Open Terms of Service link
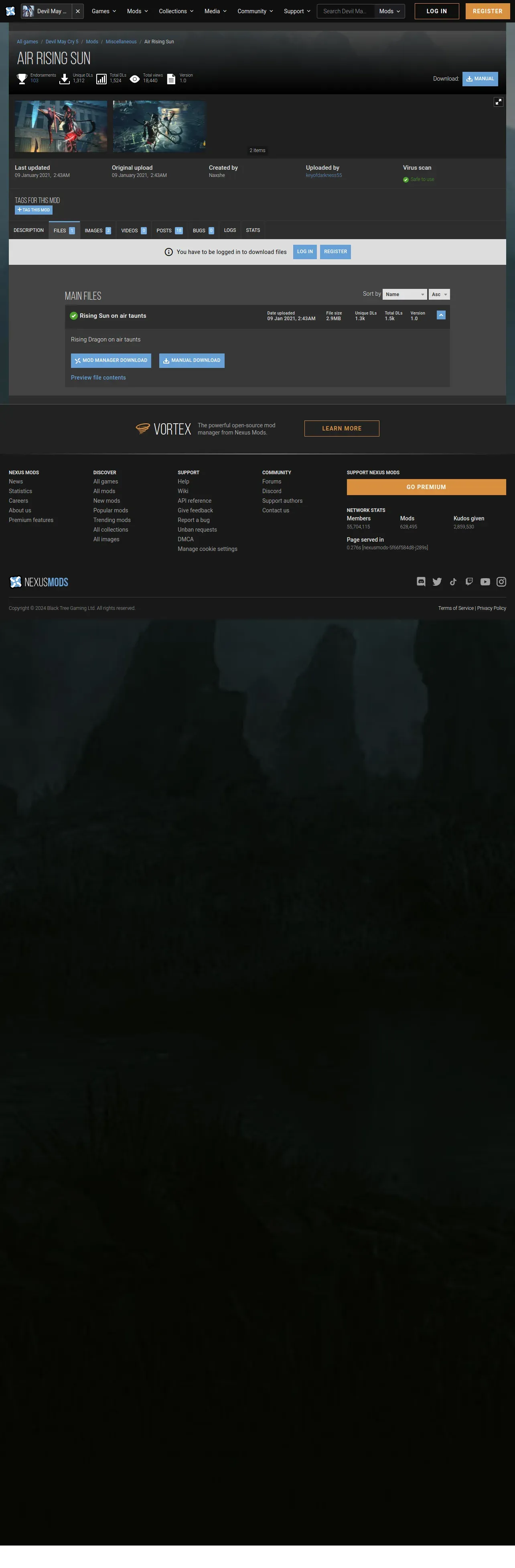 point(456,608)
